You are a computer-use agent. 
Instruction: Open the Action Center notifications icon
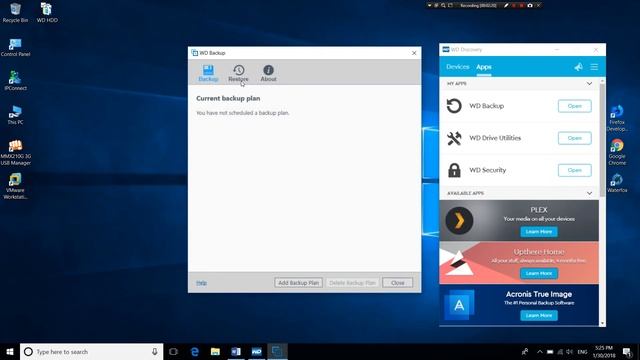tap(627, 351)
